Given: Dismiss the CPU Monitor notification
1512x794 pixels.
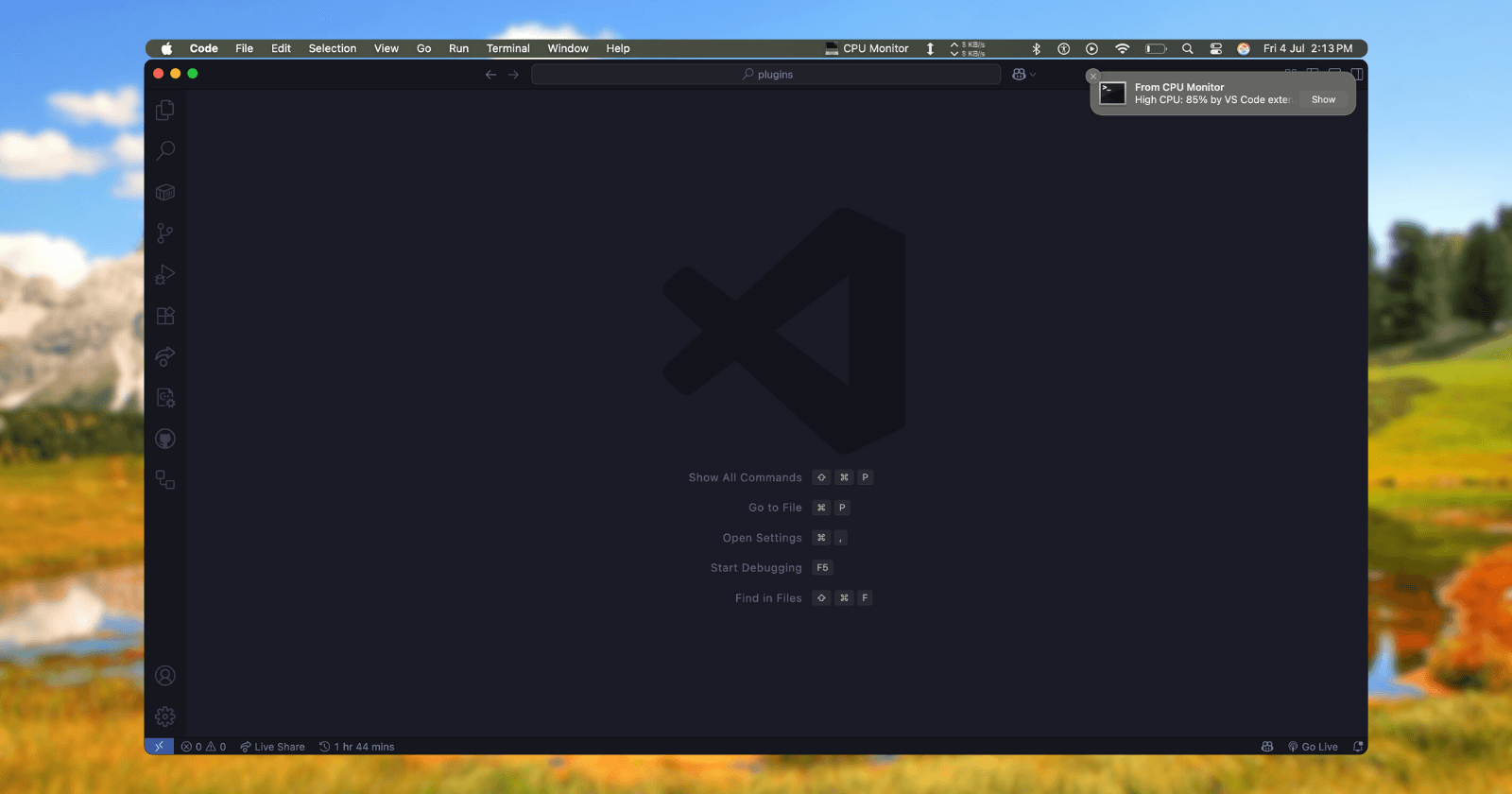Looking at the screenshot, I should (1093, 76).
